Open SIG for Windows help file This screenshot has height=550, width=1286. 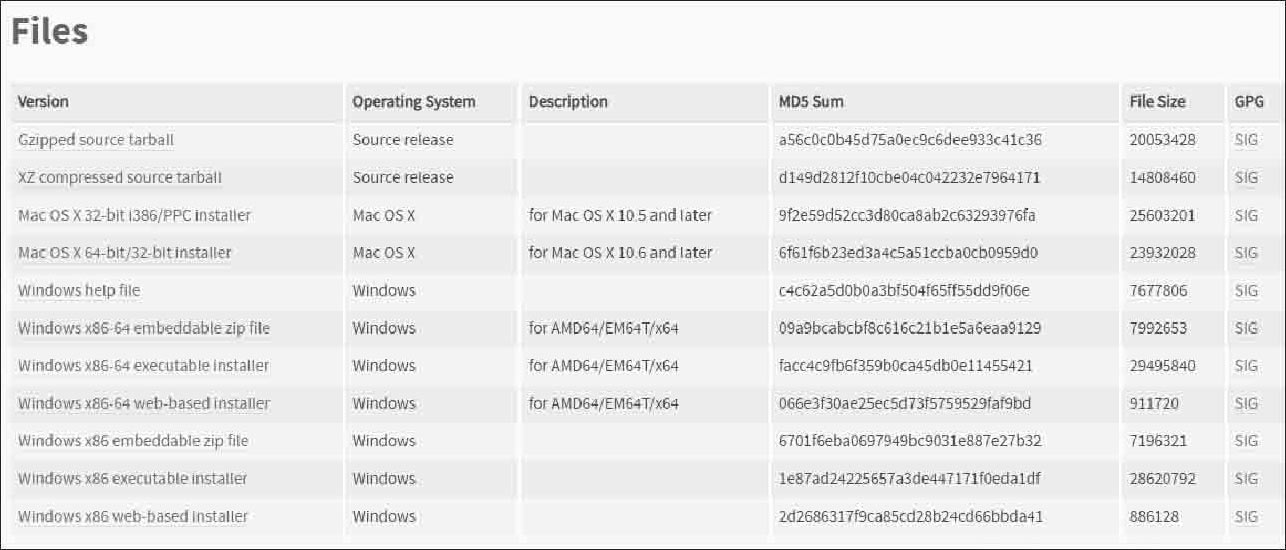(1246, 291)
